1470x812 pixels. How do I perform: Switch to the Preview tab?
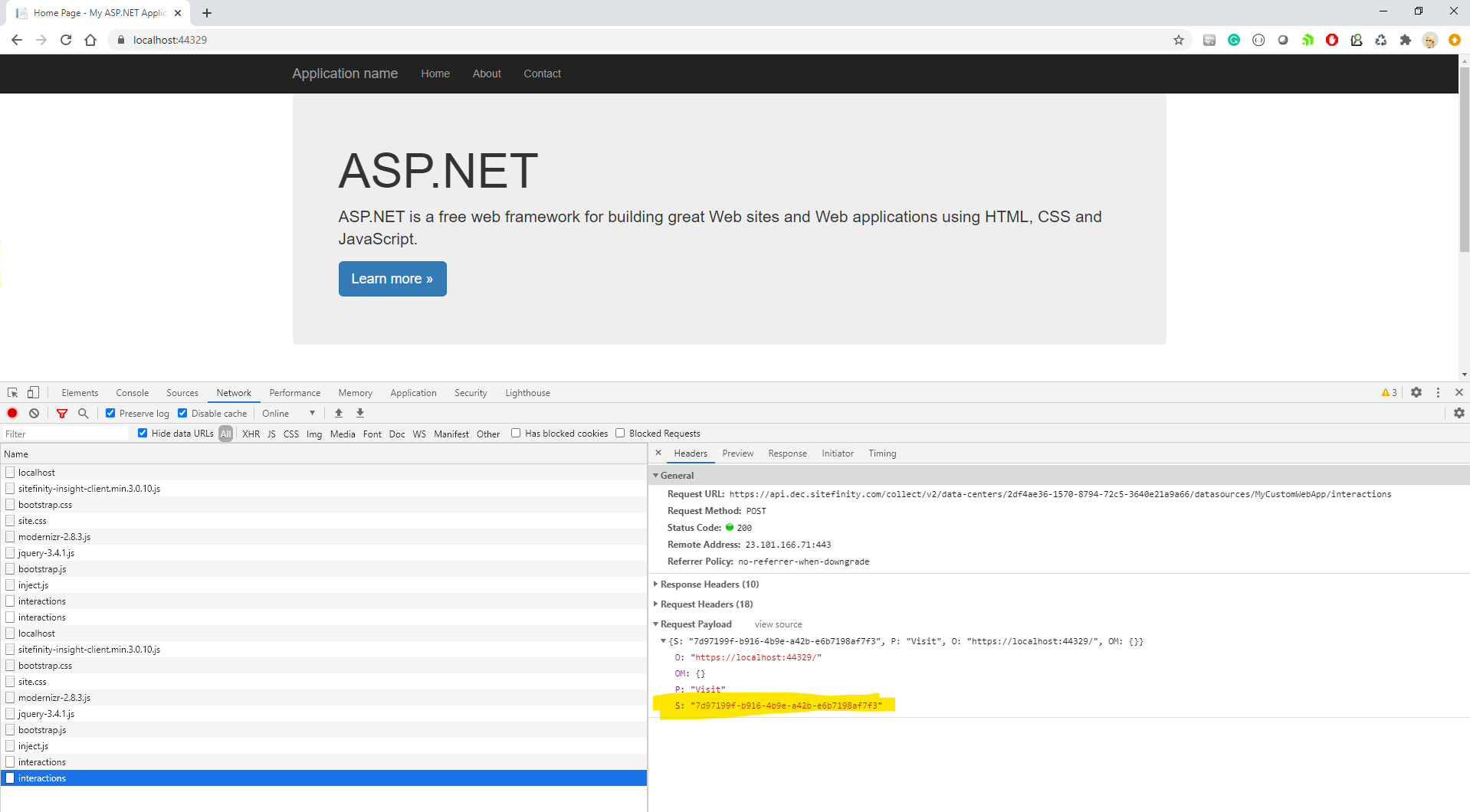click(x=738, y=453)
